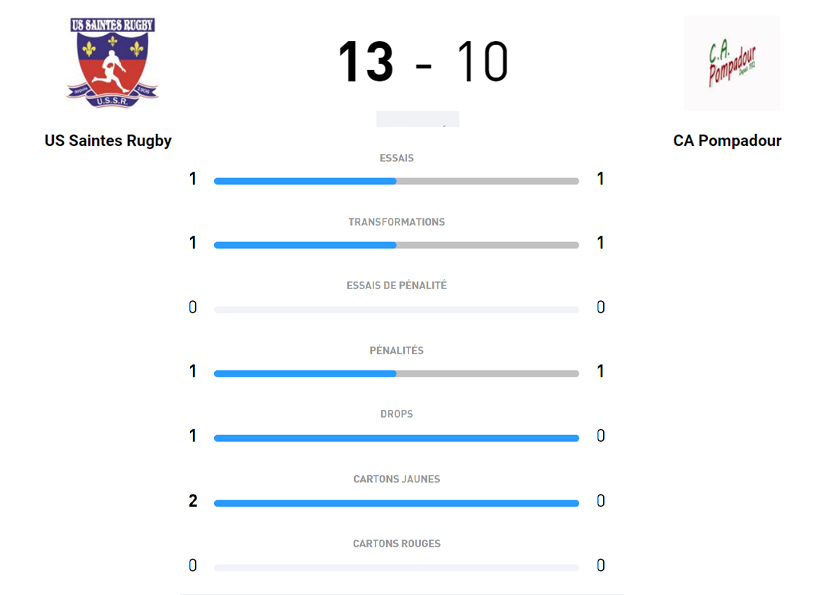Open the CA Pompadour team name
The image size is (822, 595).
tap(727, 141)
